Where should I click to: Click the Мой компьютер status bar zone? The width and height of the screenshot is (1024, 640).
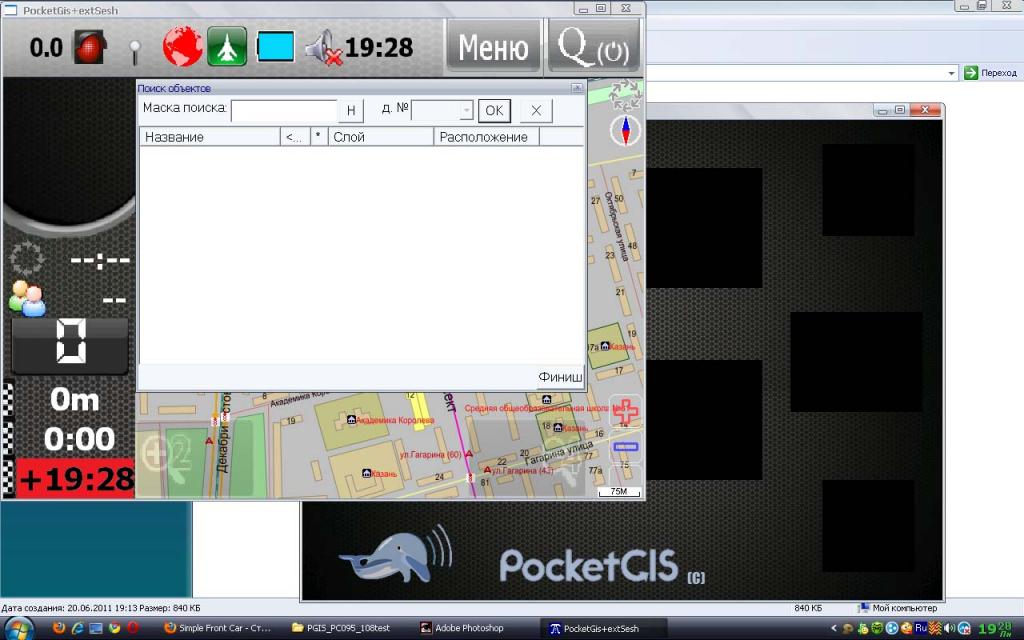(897, 608)
